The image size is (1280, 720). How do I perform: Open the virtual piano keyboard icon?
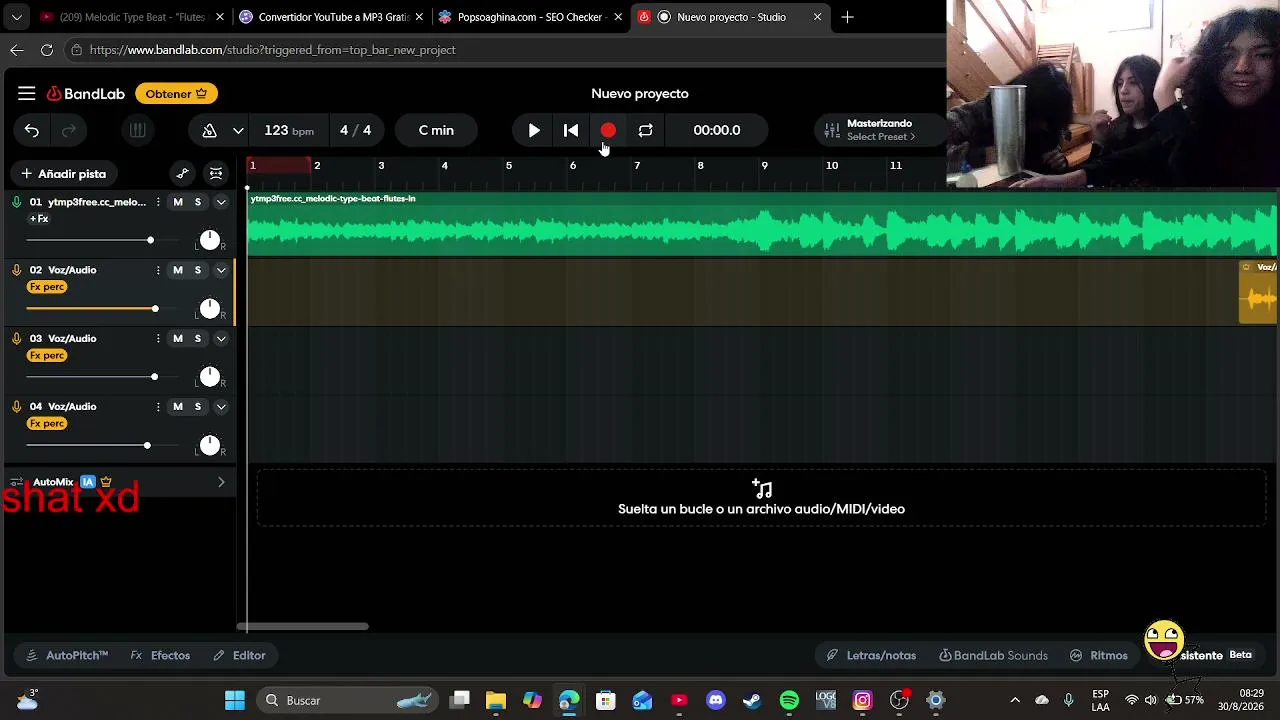138,130
